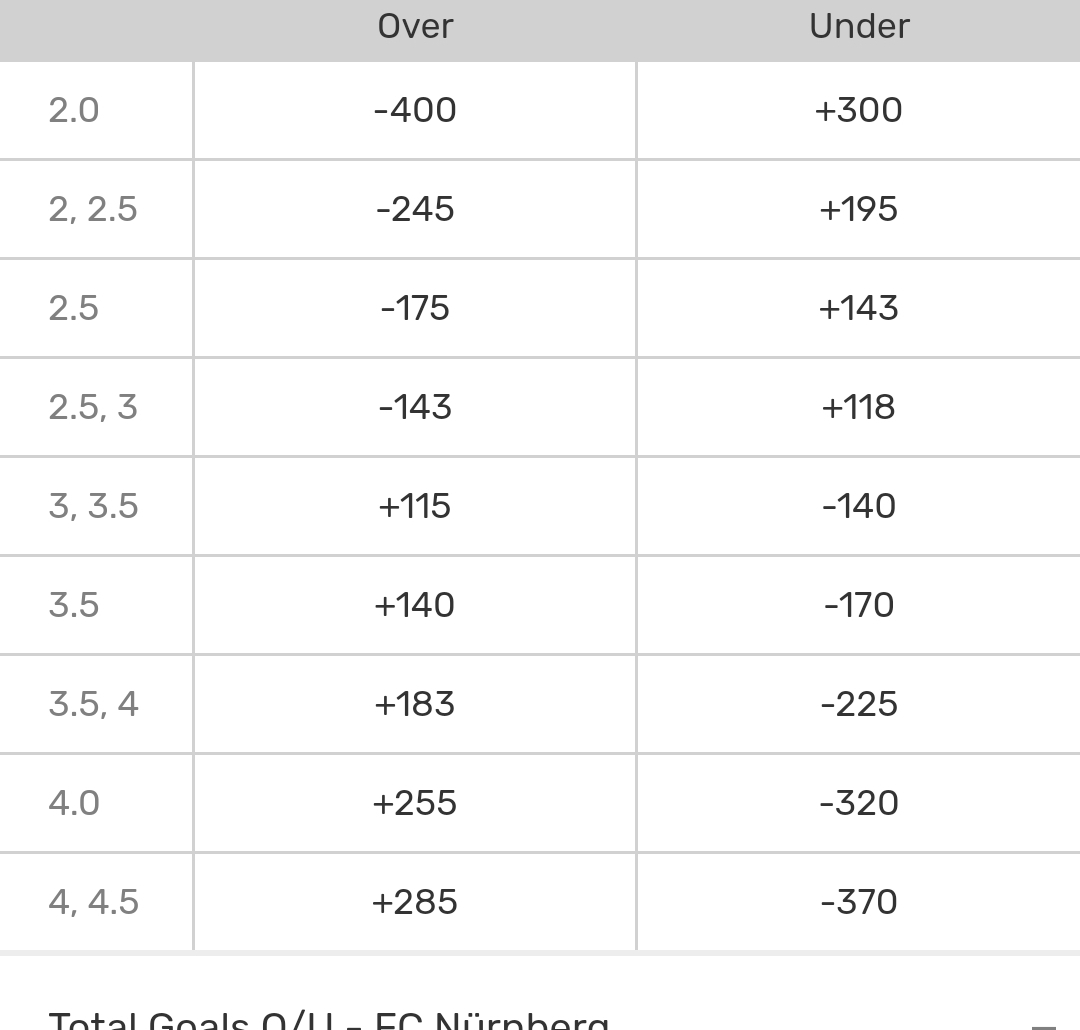Tap Over 3.5 odds +140

(x=415, y=605)
